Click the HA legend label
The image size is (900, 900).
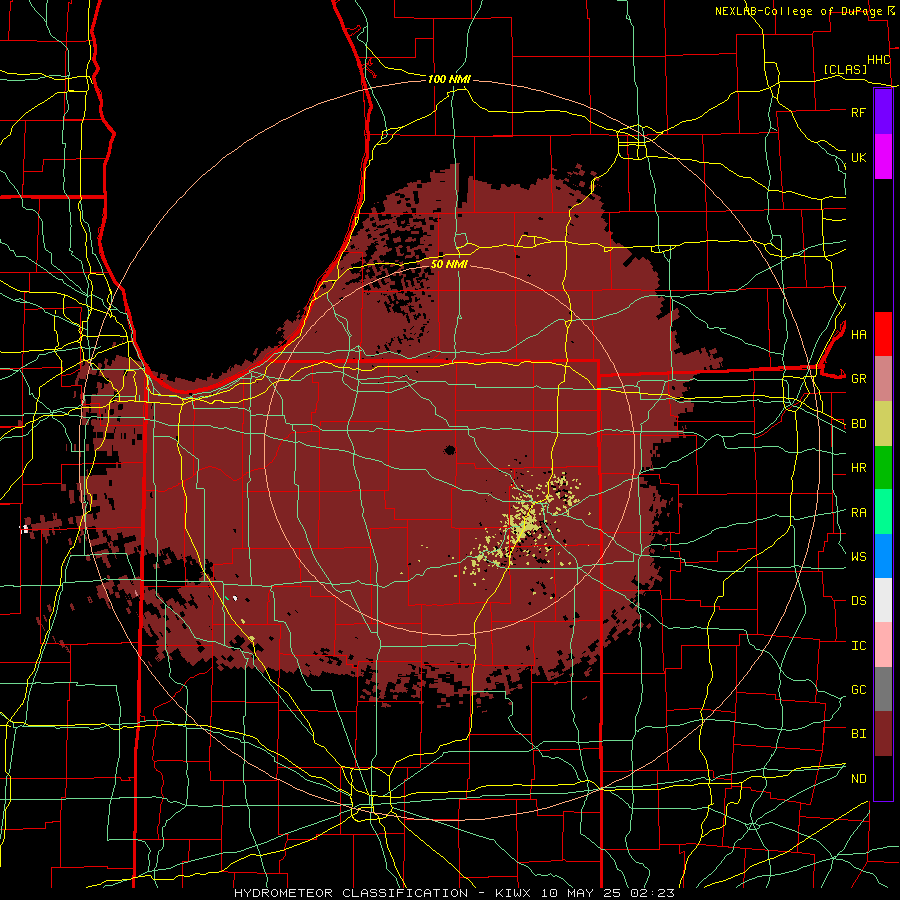click(858, 334)
